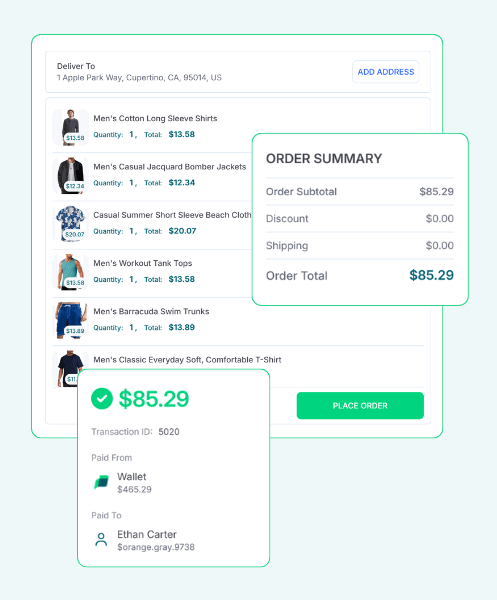This screenshot has height=600, width=497.
Task: Click the Barracuda Swim Trunks product image
Action: (x=70, y=320)
